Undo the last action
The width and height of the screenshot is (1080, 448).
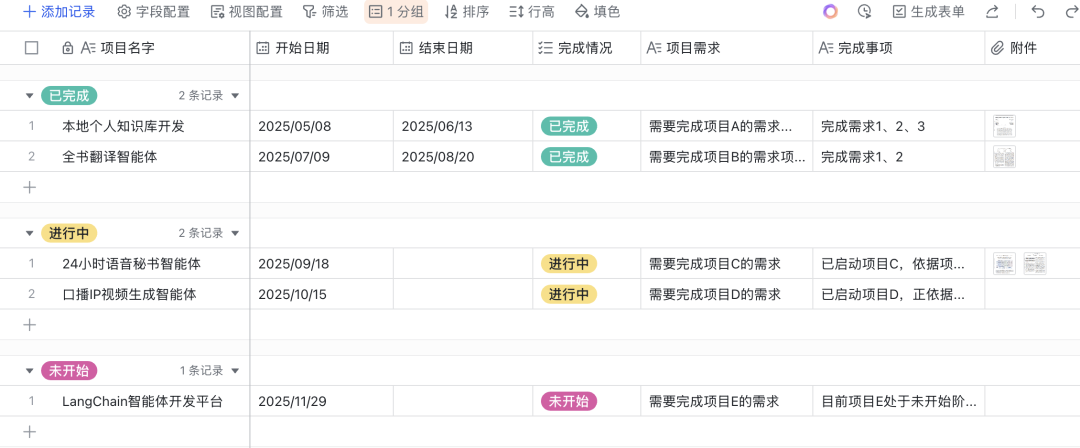pos(1037,12)
